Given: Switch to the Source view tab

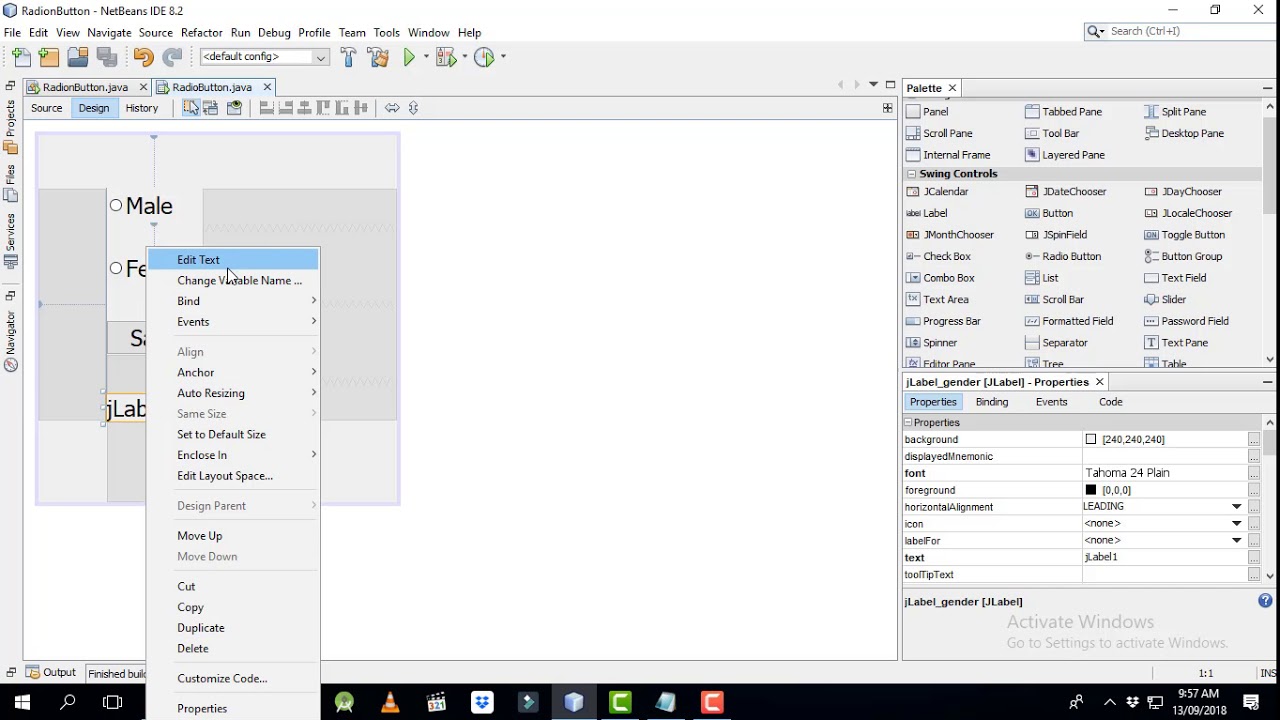Looking at the screenshot, I should click(46, 108).
